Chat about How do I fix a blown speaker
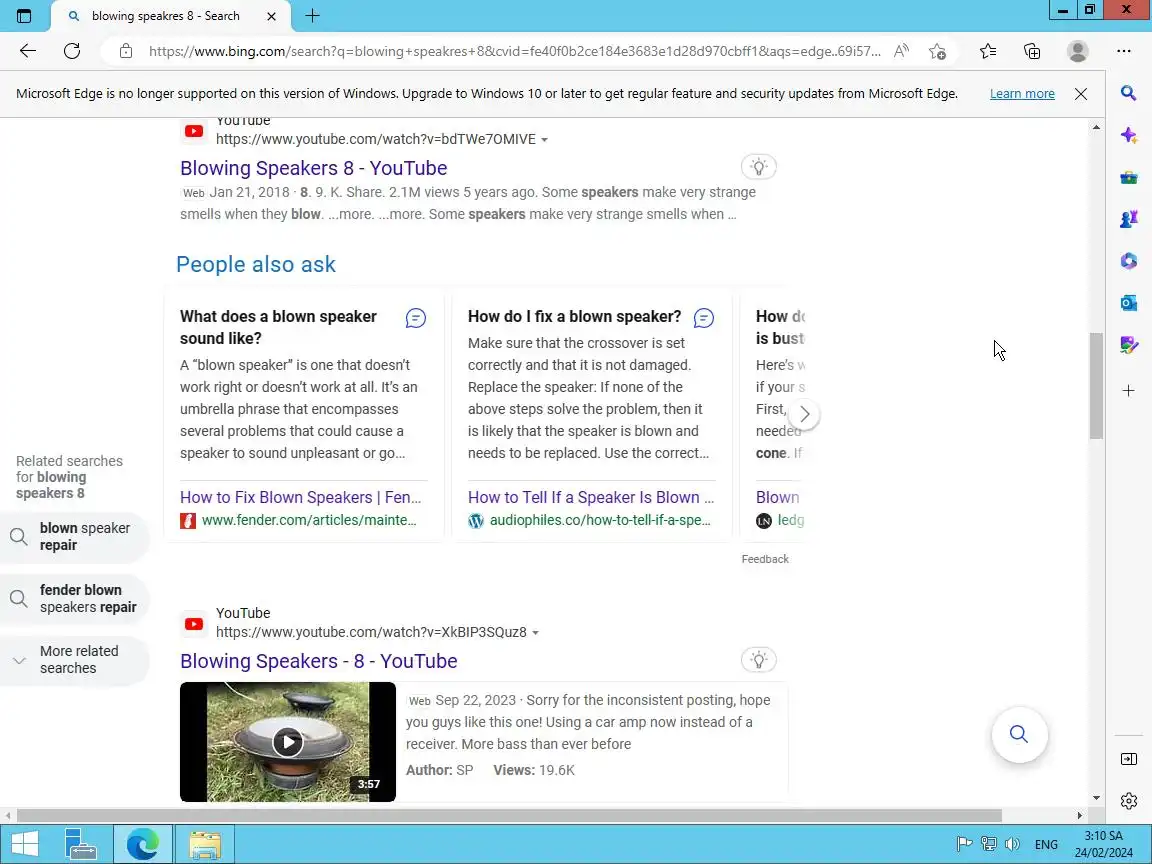Viewport: 1152px width, 864px height. click(704, 318)
